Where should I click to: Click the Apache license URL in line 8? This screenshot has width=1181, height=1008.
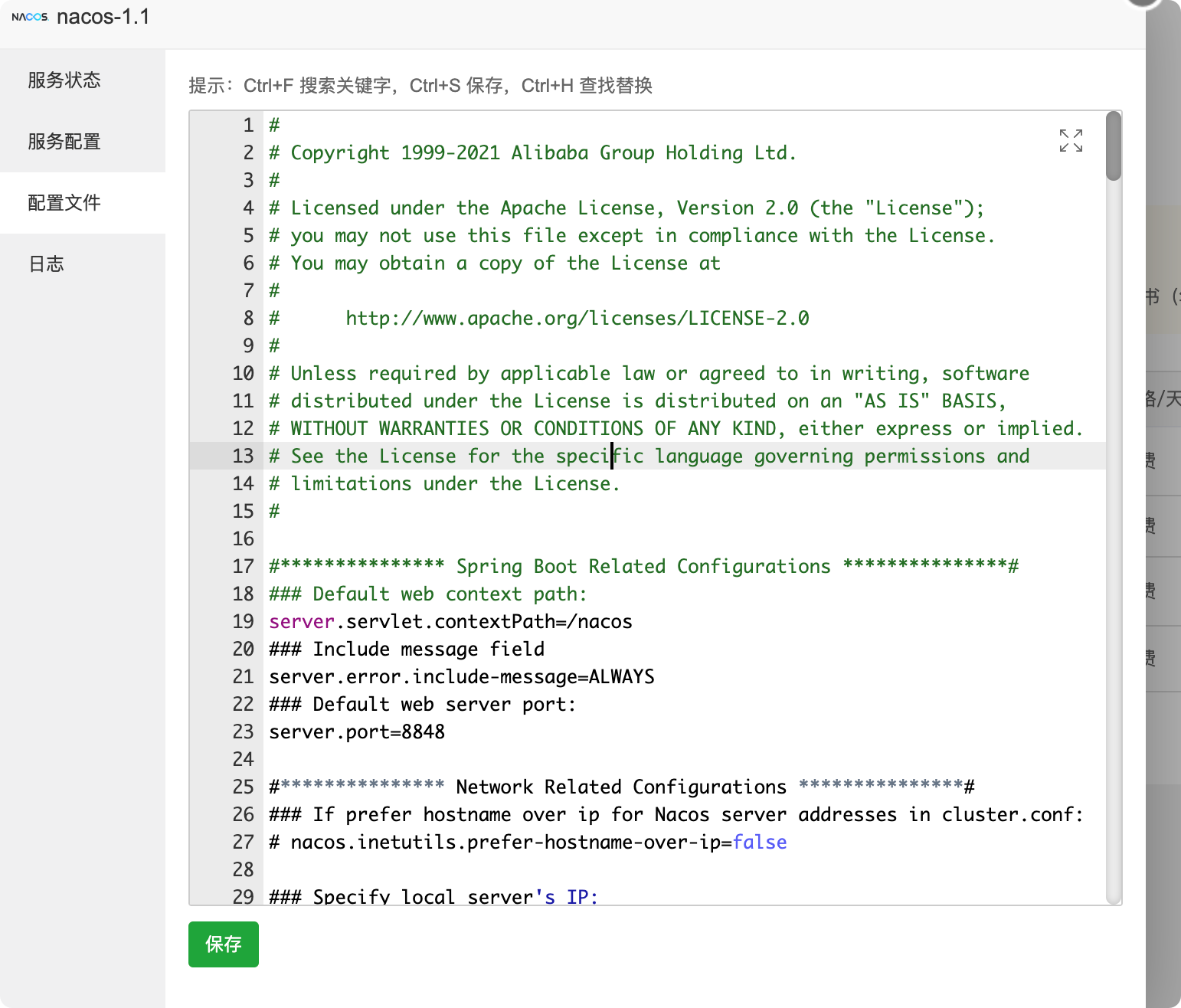(x=577, y=319)
